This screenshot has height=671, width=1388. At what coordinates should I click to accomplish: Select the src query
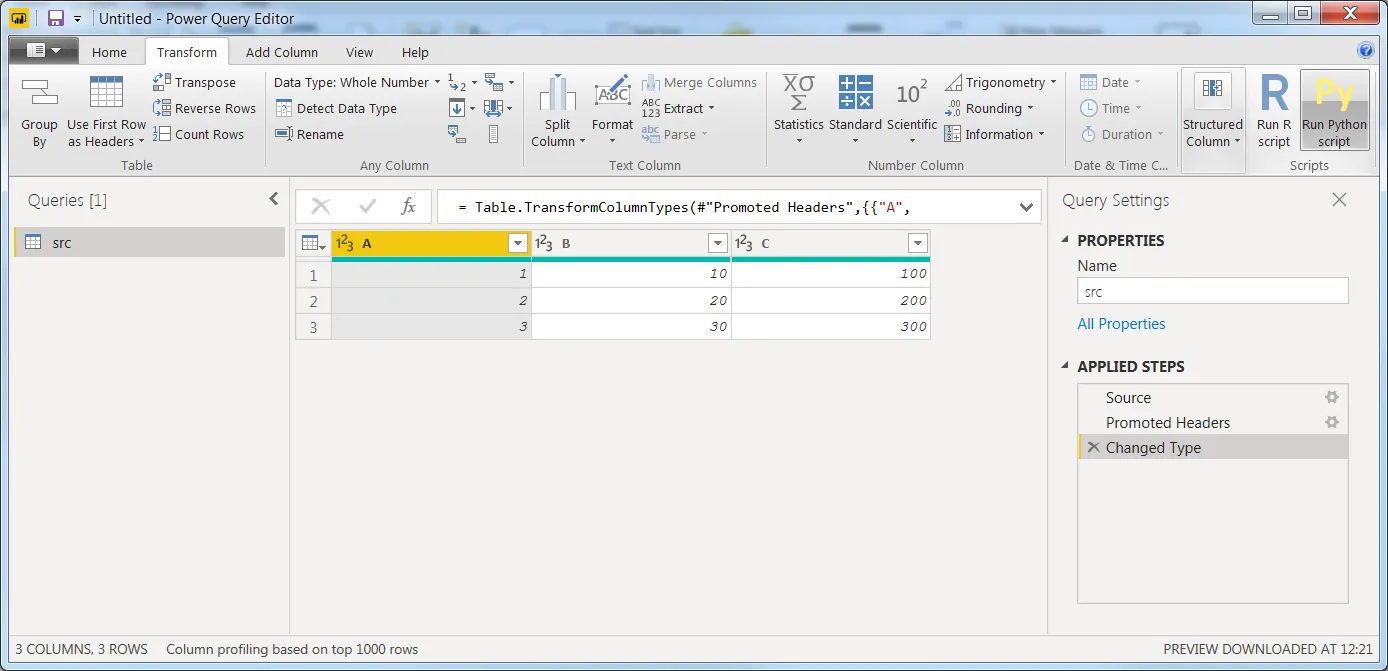coord(149,242)
